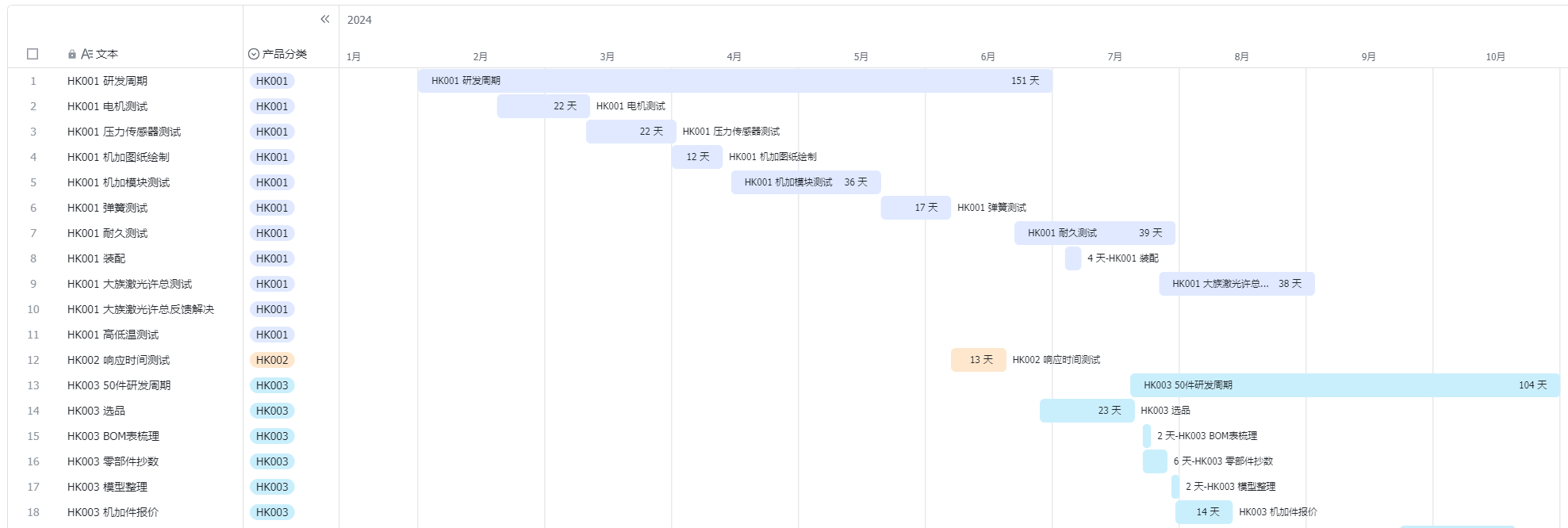The height and width of the screenshot is (528, 1568).
Task: Click the HK003 tag in the 选品 row
Action: click(272, 411)
